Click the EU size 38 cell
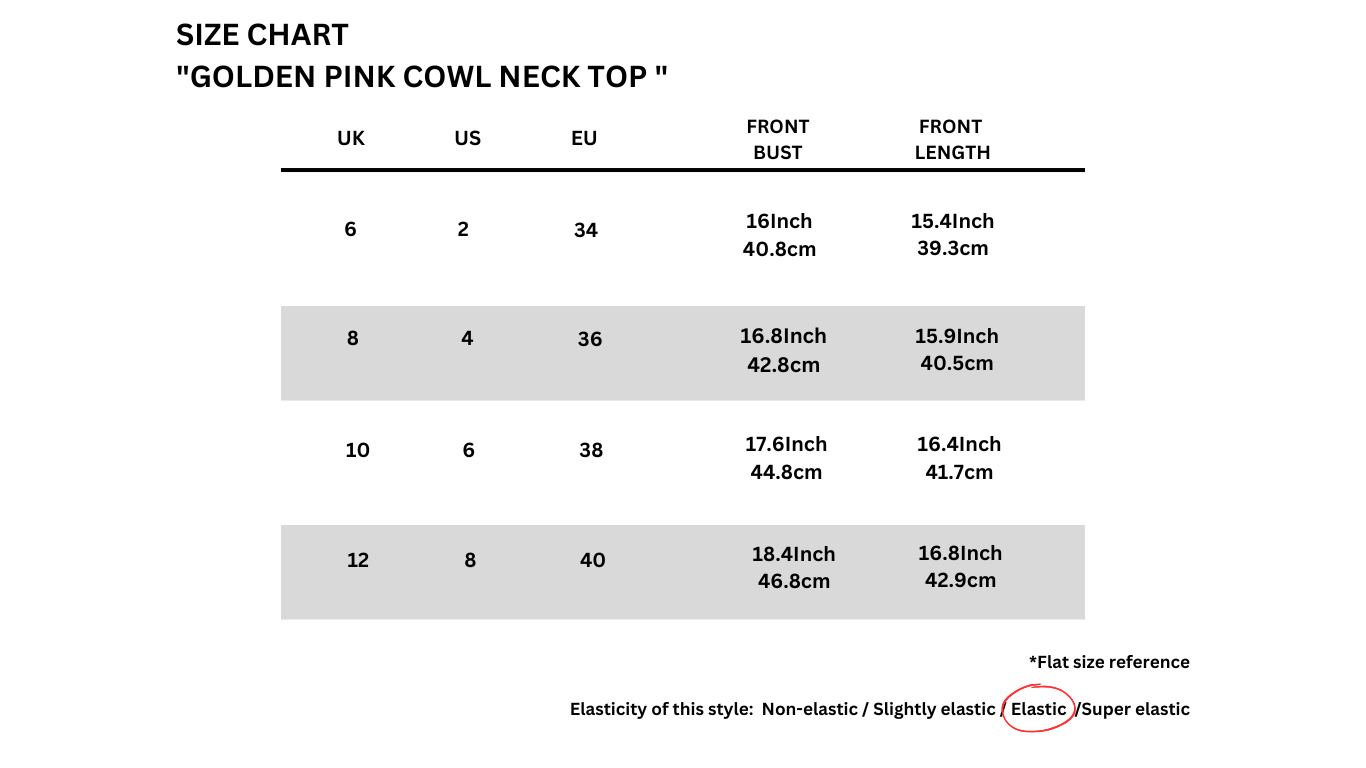 (x=591, y=451)
